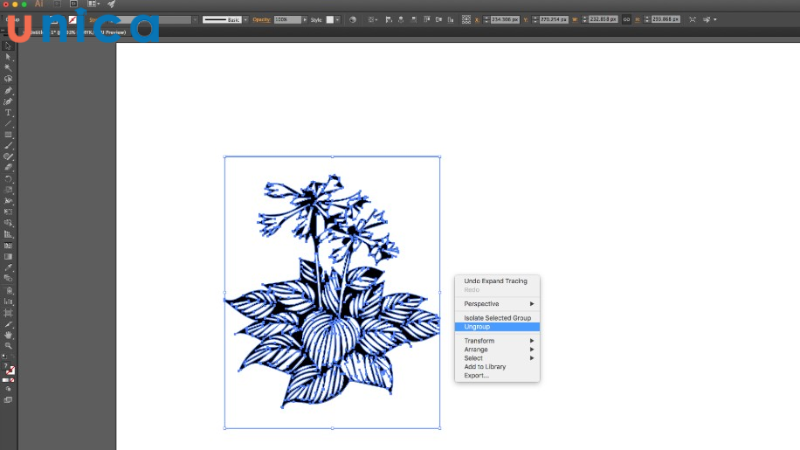Screen dimensions: 800x450
Task: Choose Isolate Selected Group
Action: [497, 318]
